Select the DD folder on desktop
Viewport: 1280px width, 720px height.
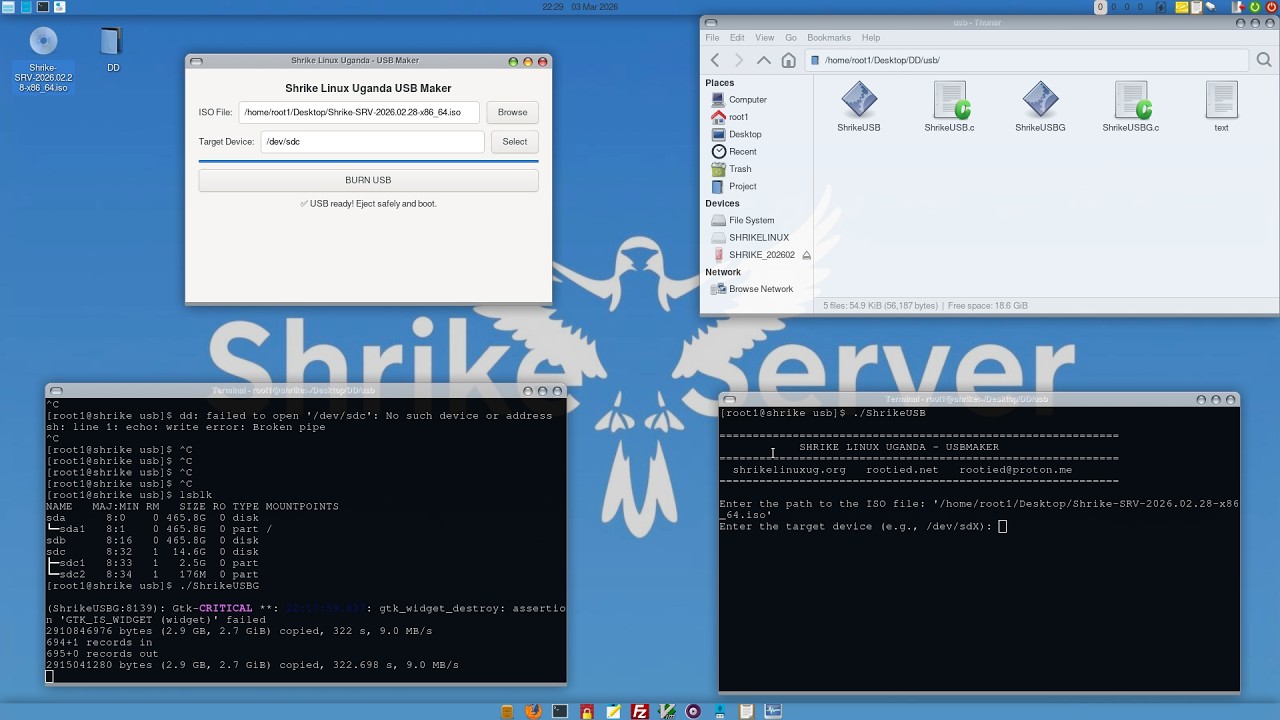coord(112,50)
